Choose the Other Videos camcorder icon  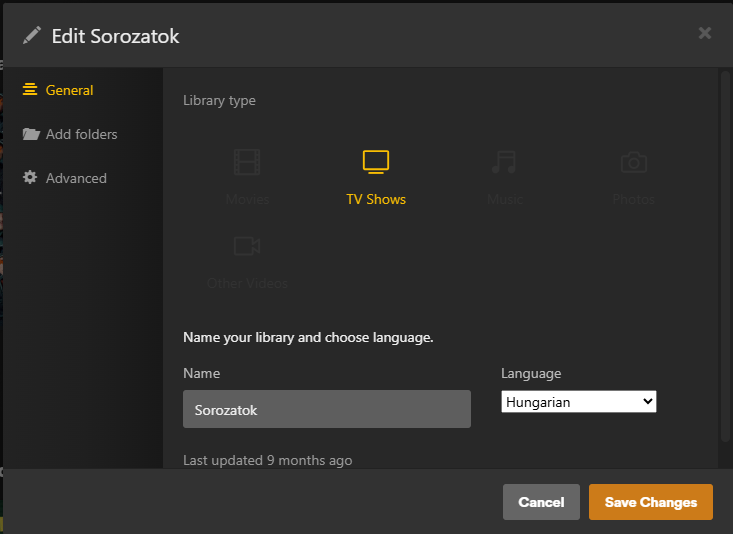tap(247, 245)
